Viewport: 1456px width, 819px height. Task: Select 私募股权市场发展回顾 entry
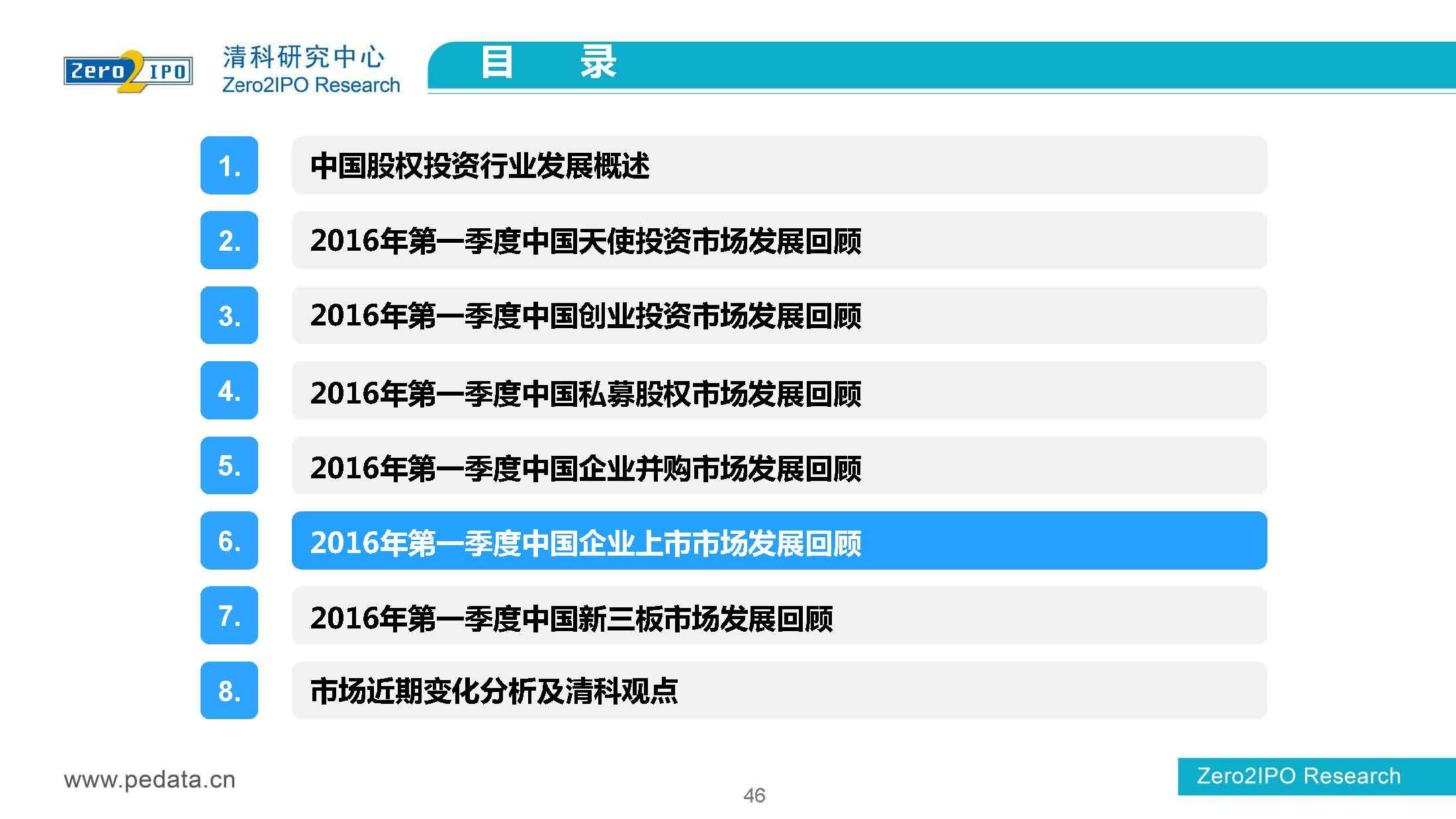(x=779, y=390)
